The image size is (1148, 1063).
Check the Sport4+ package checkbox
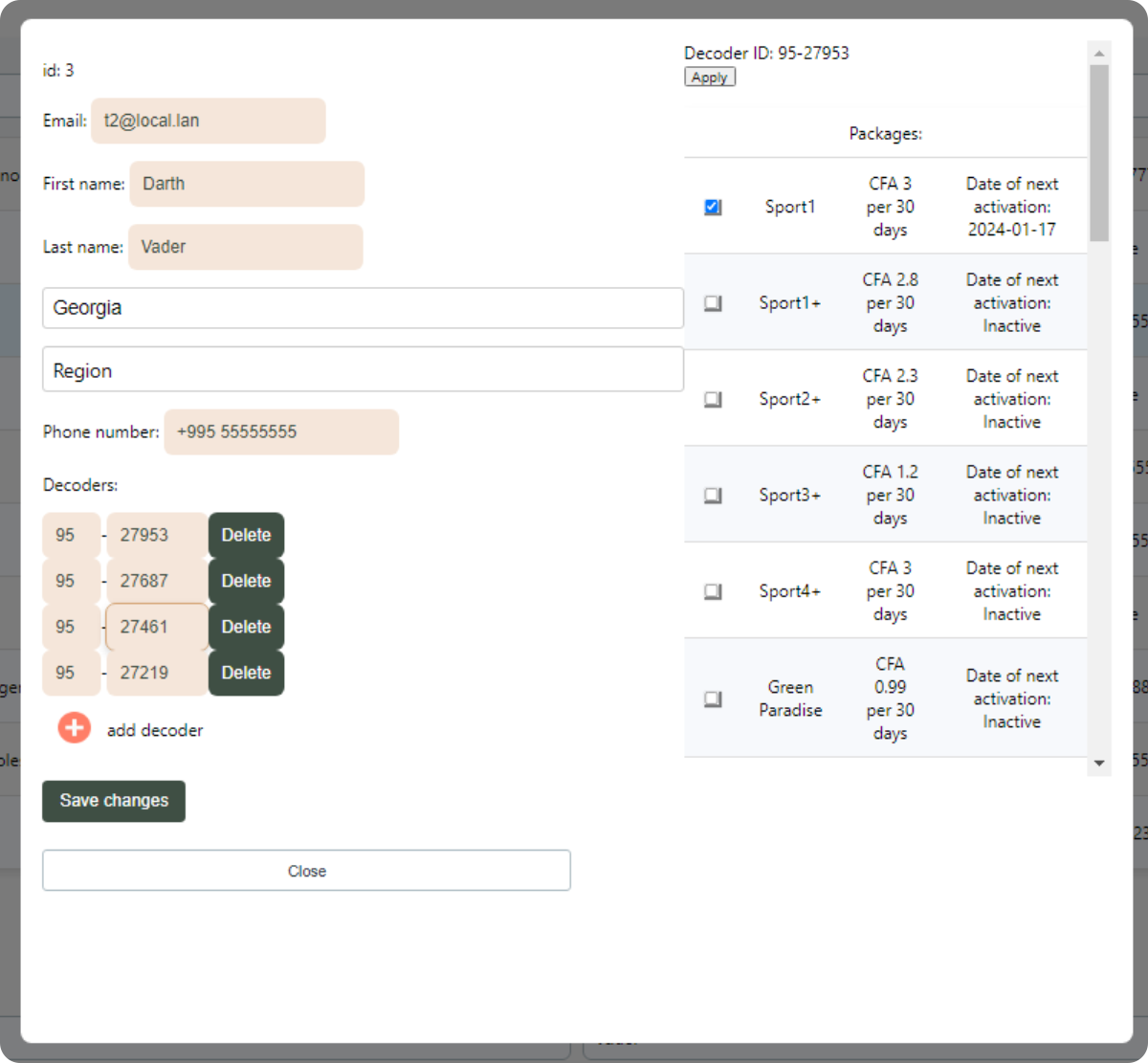click(713, 591)
